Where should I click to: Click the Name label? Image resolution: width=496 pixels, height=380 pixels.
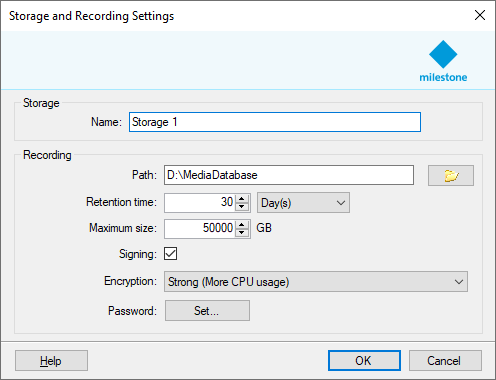pyautogui.click(x=106, y=122)
